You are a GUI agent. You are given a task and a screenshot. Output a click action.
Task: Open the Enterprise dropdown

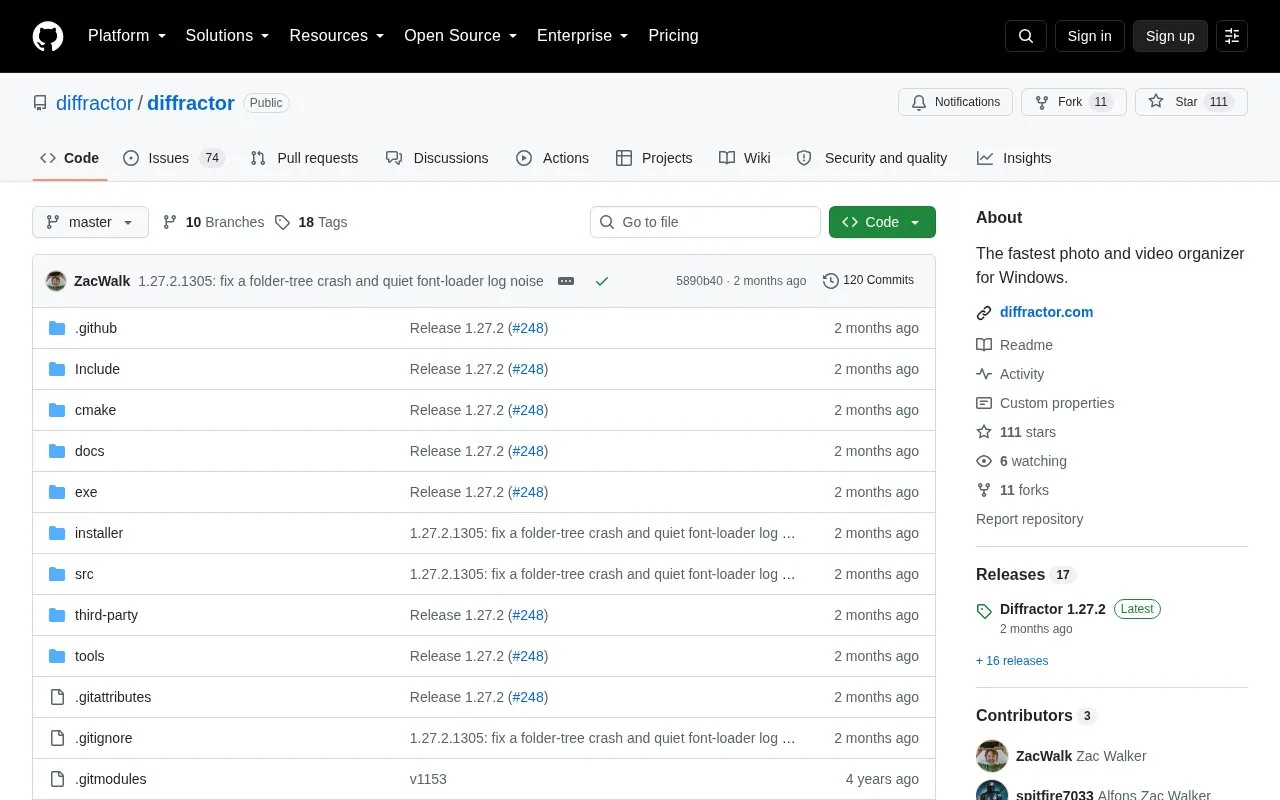click(x=583, y=36)
